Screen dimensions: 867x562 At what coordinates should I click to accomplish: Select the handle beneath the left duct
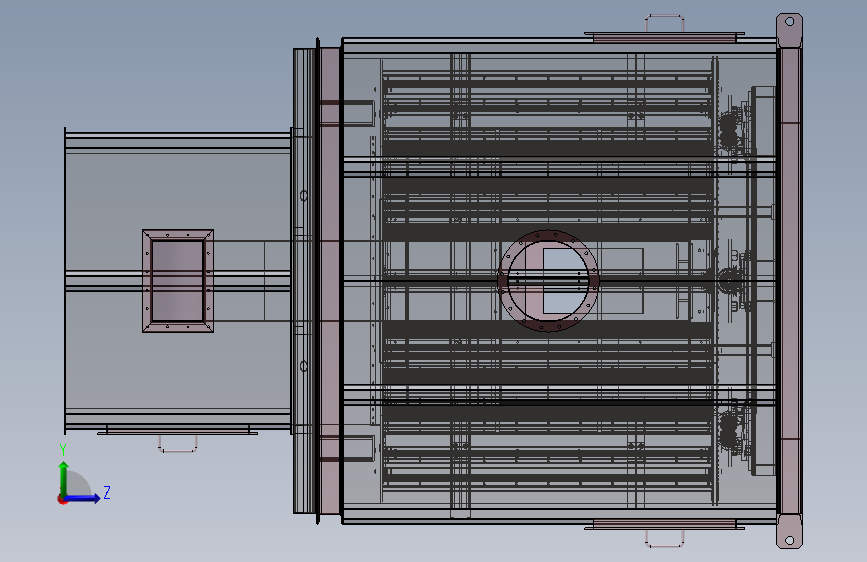tap(178, 444)
